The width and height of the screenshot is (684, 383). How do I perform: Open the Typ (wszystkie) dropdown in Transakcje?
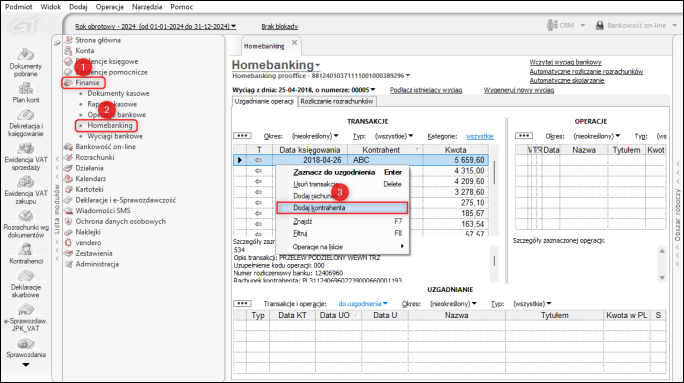(x=394, y=136)
